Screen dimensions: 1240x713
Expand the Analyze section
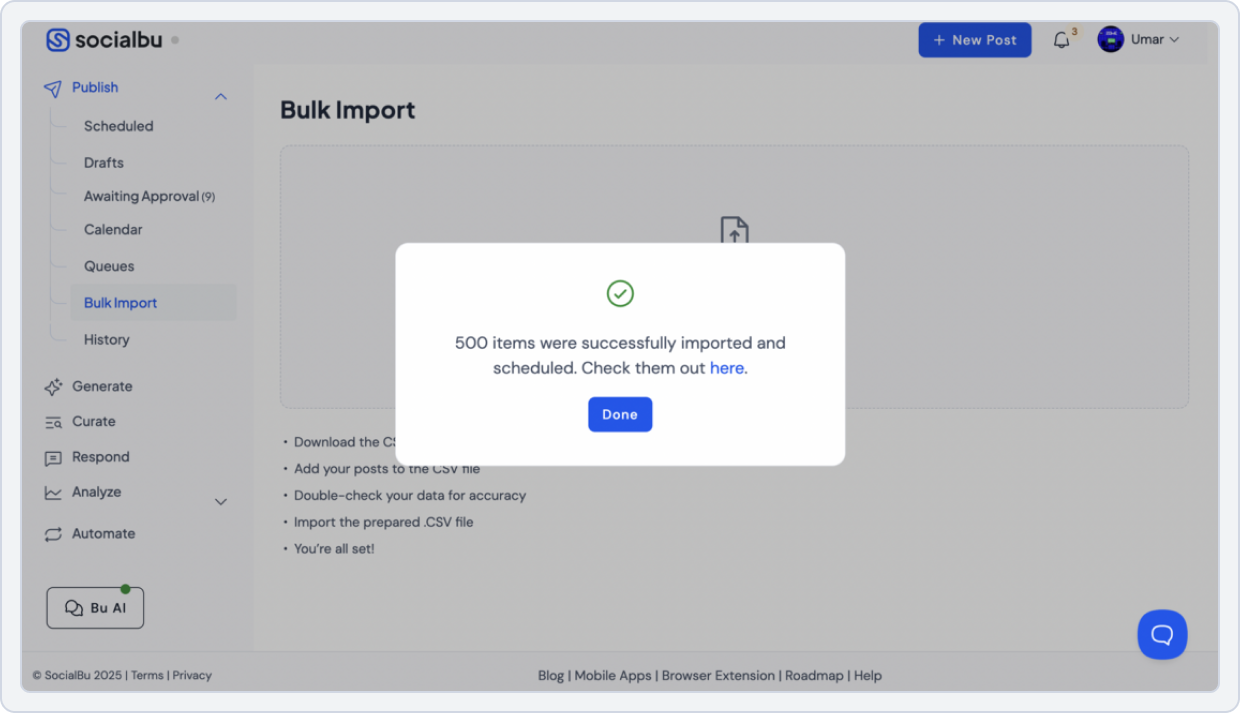coord(220,501)
